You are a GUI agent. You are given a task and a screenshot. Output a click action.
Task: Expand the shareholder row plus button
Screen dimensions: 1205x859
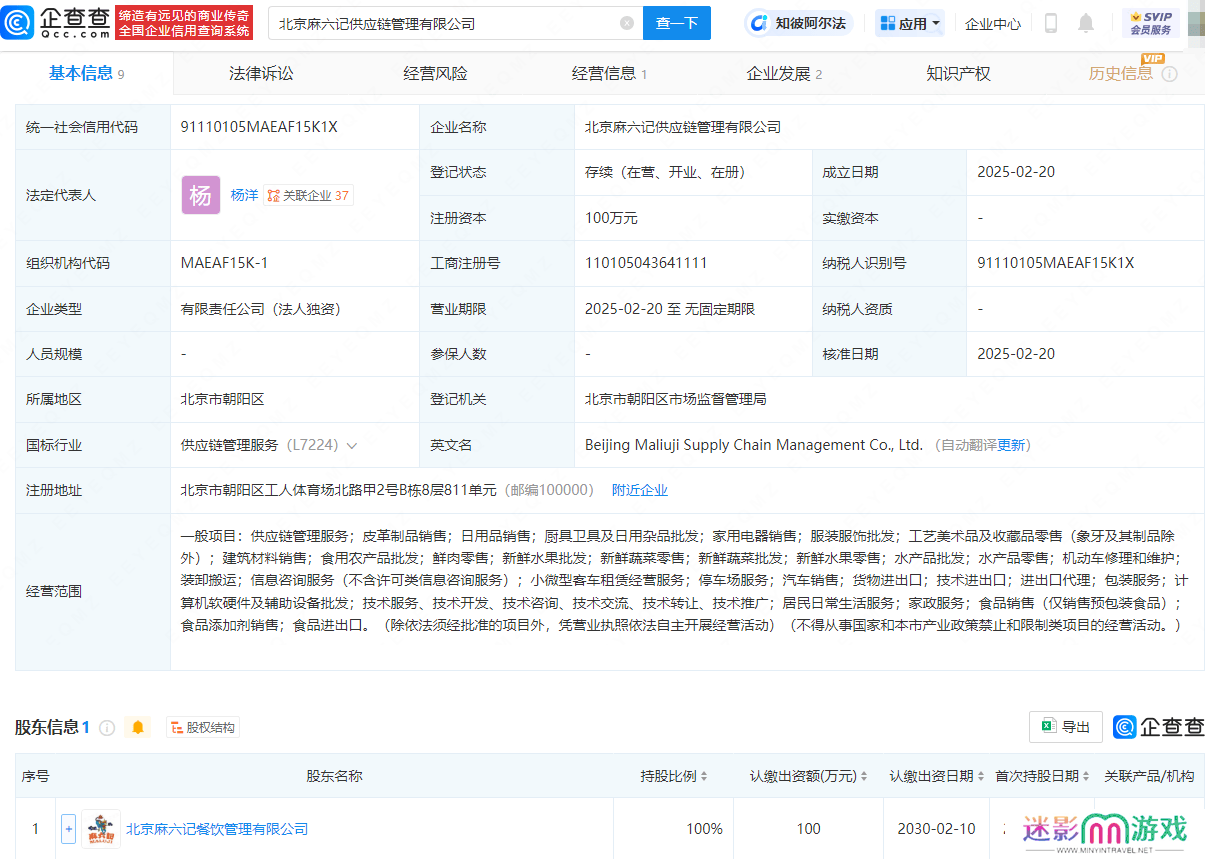[x=68, y=829]
